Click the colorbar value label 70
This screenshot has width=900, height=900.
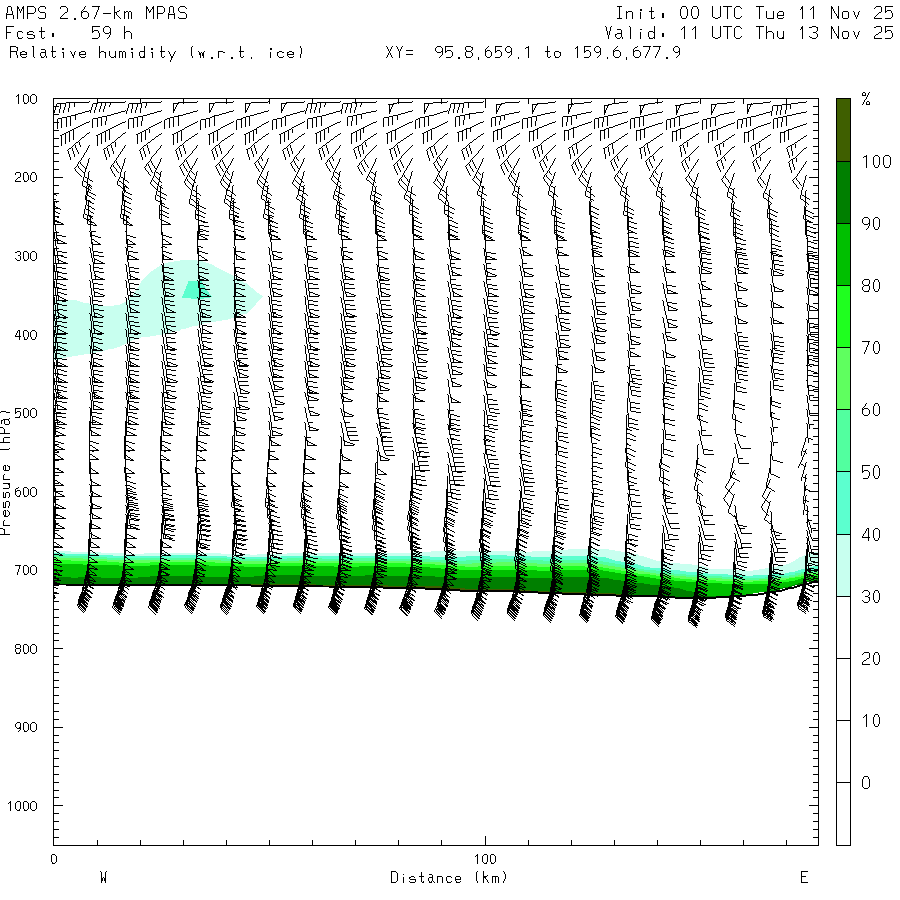point(871,348)
